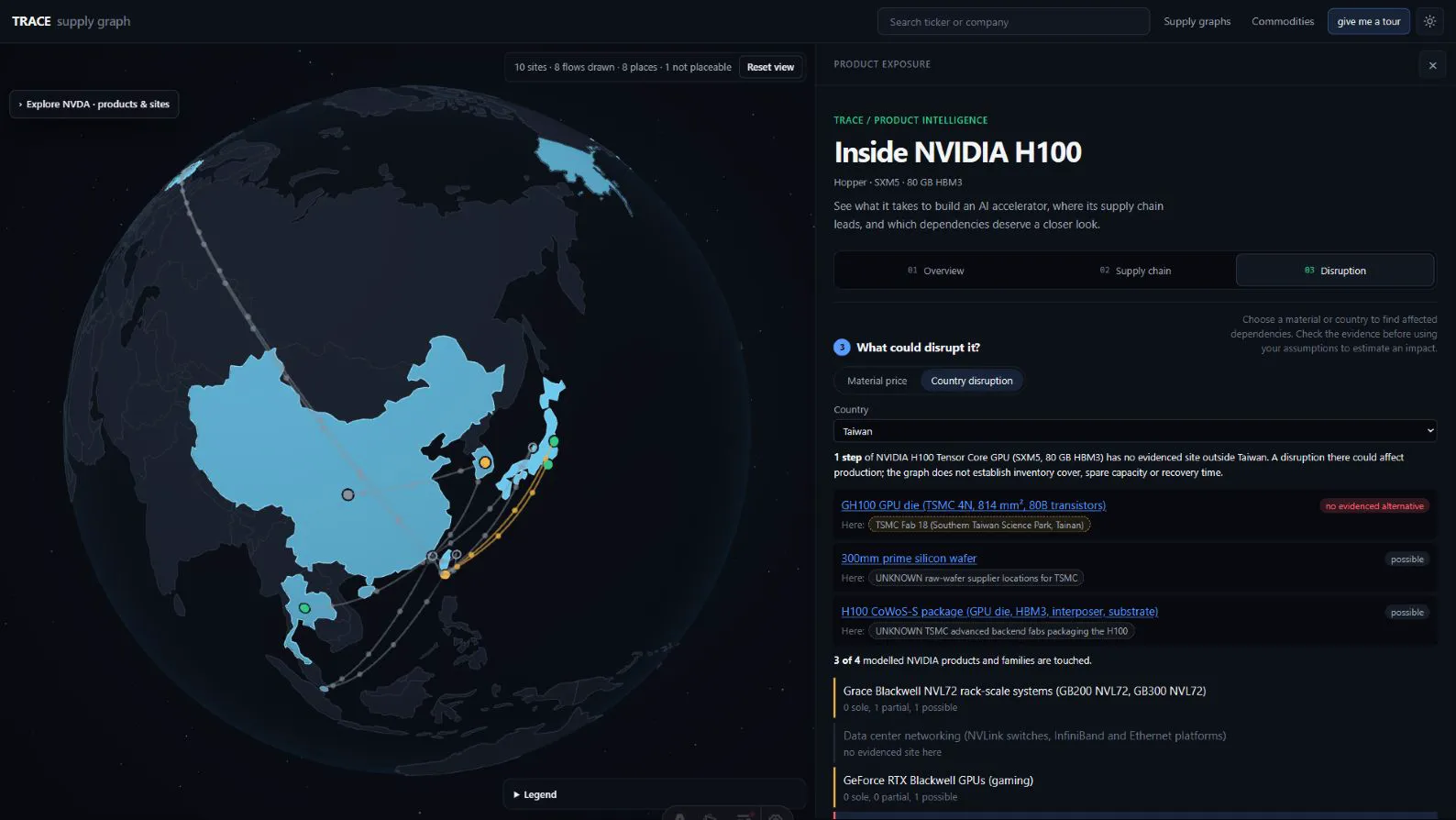This screenshot has height=820, width=1456.
Task: Start the 'give me a tour' walkthrough
Action: [x=1368, y=21]
